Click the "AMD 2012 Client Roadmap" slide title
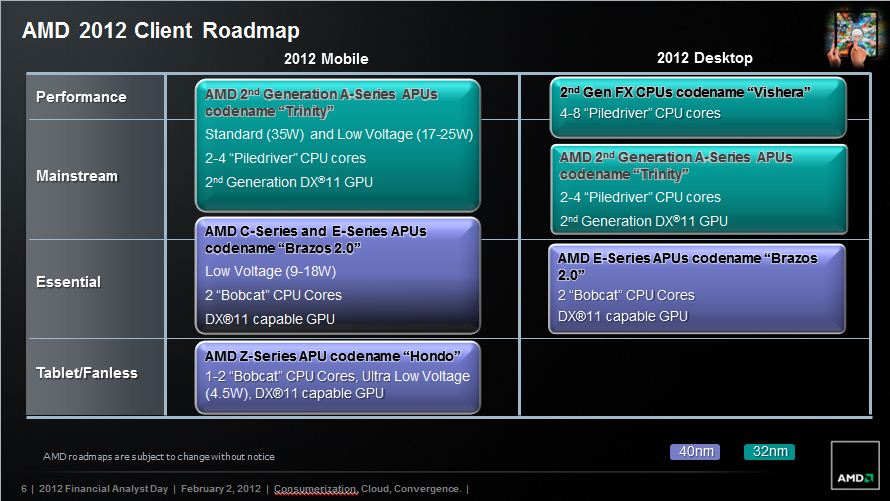890x501 pixels. click(x=161, y=31)
